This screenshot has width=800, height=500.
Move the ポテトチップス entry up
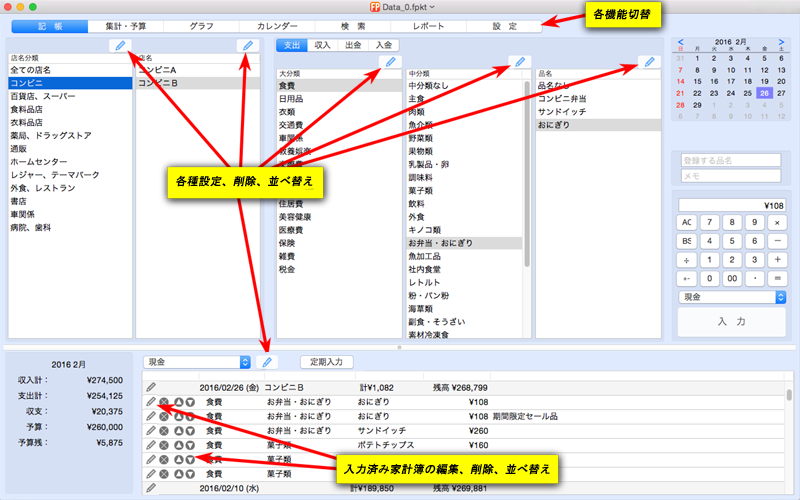[x=178, y=445]
